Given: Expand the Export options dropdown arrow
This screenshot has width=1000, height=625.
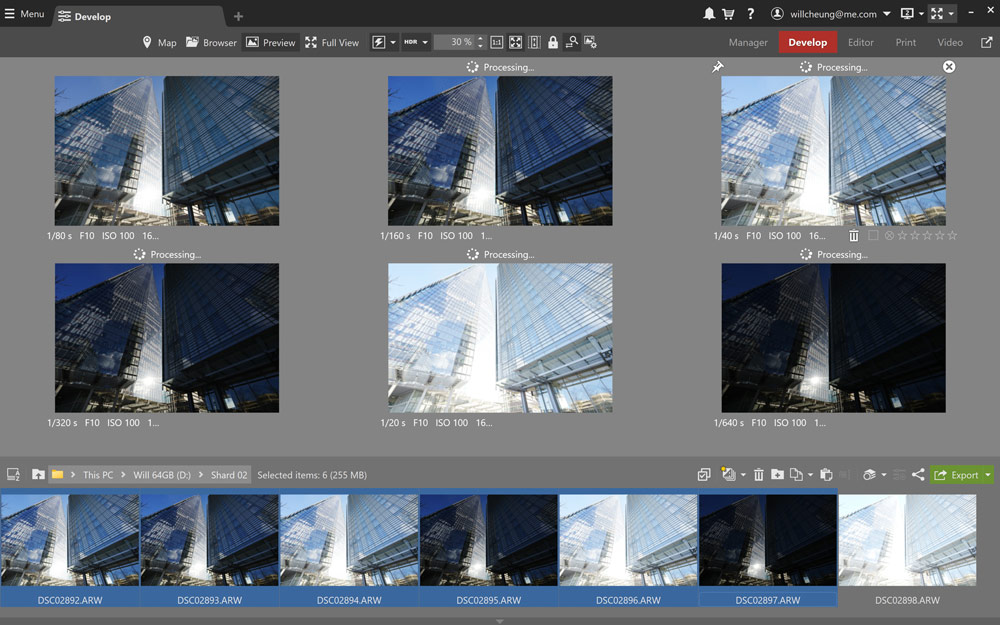Looking at the screenshot, I should [x=988, y=475].
